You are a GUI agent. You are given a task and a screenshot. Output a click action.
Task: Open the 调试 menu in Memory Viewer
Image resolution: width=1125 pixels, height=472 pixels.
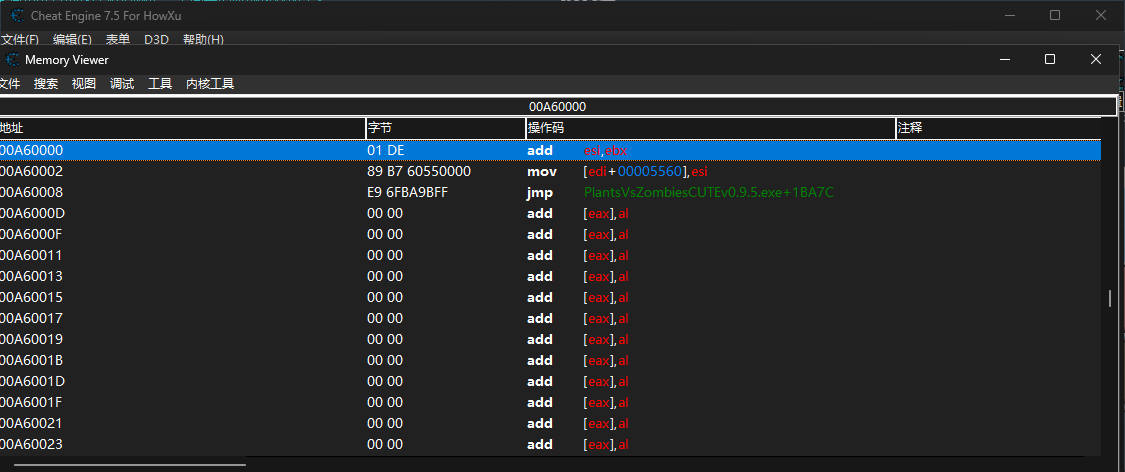(x=122, y=84)
